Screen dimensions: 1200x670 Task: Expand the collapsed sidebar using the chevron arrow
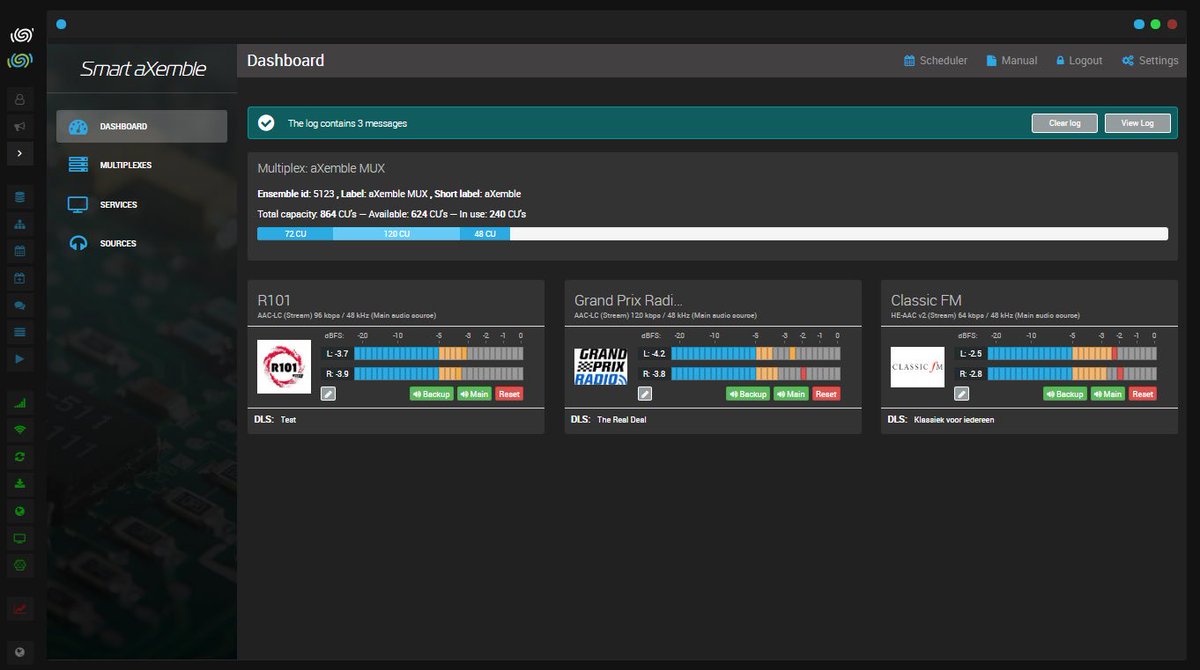point(21,153)
